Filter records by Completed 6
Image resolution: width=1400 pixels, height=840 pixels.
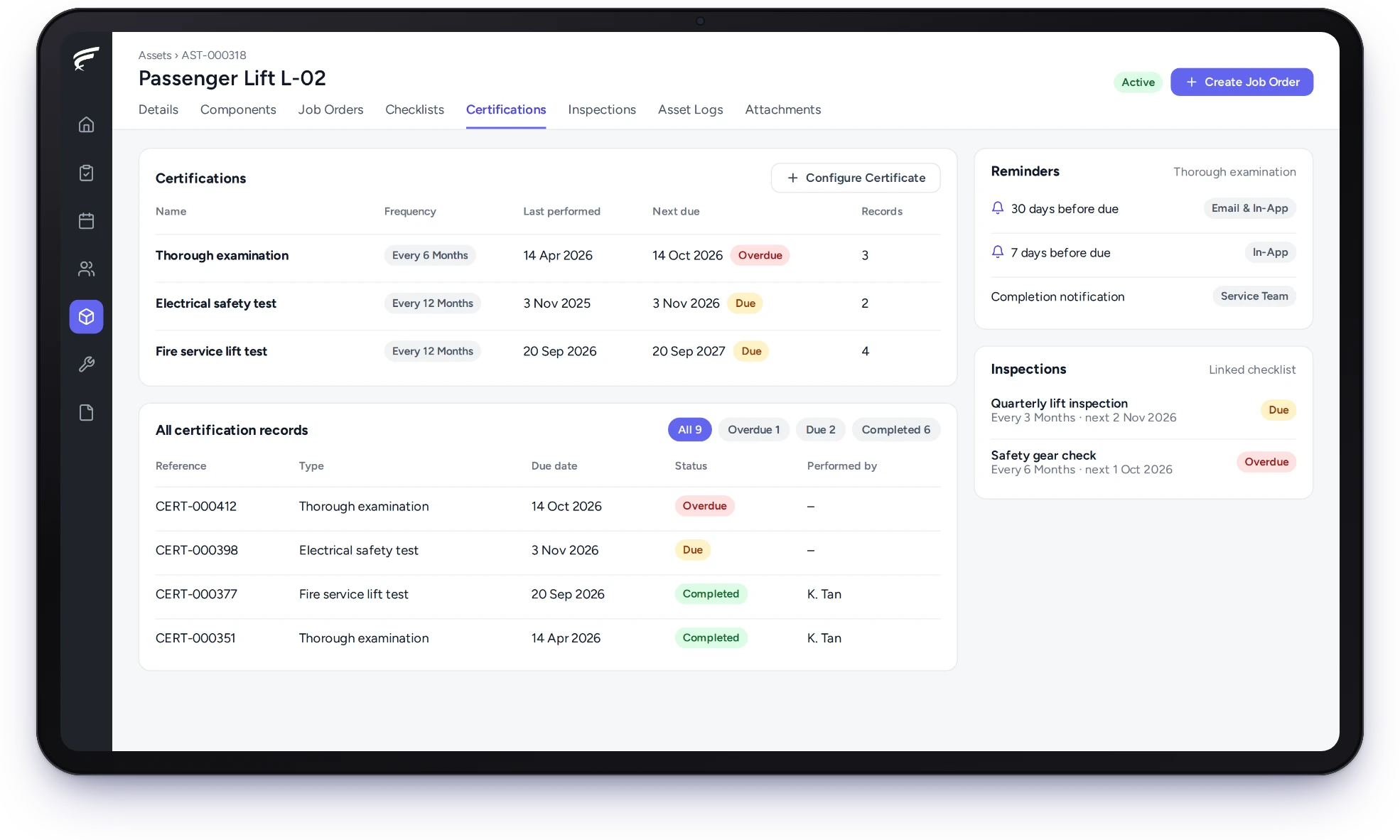tap(895, 429)
